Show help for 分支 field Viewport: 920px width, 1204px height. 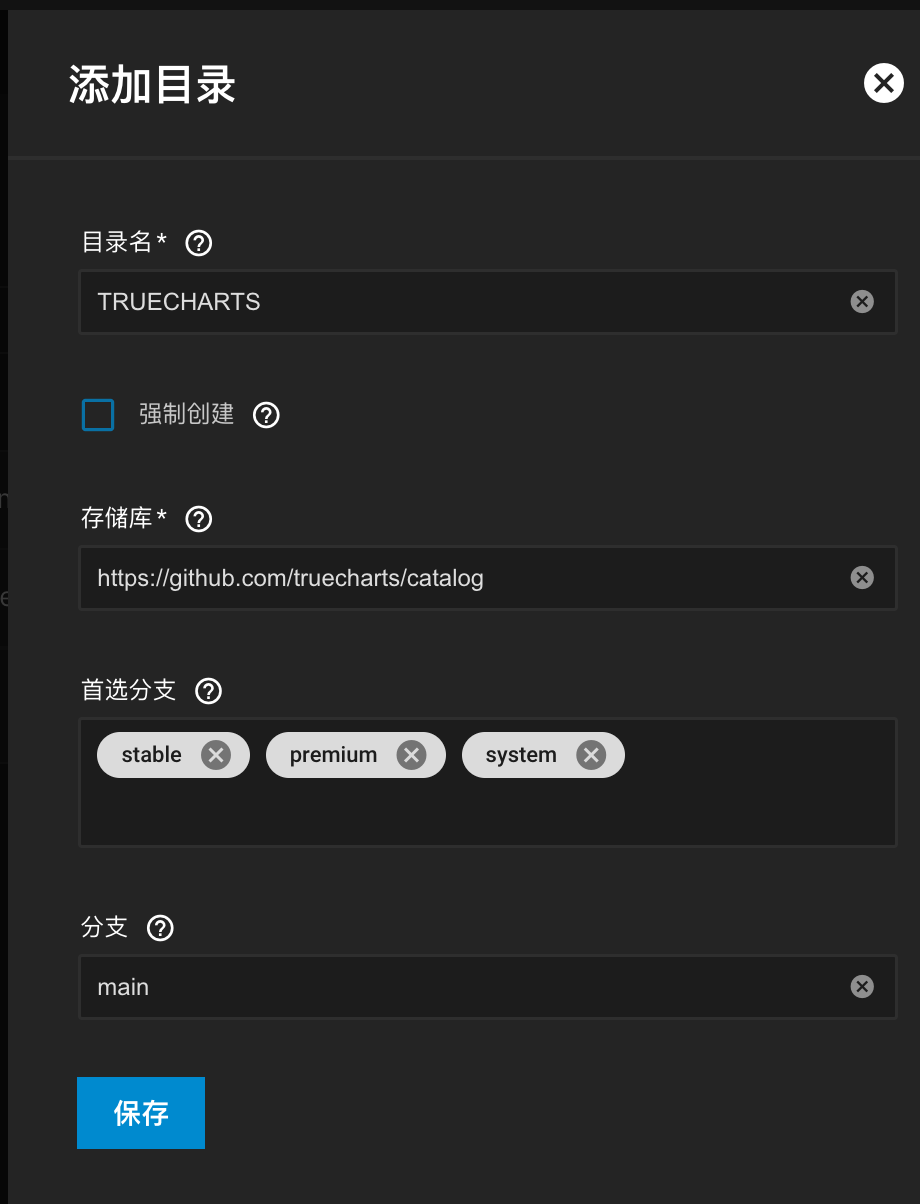[160, 928]
